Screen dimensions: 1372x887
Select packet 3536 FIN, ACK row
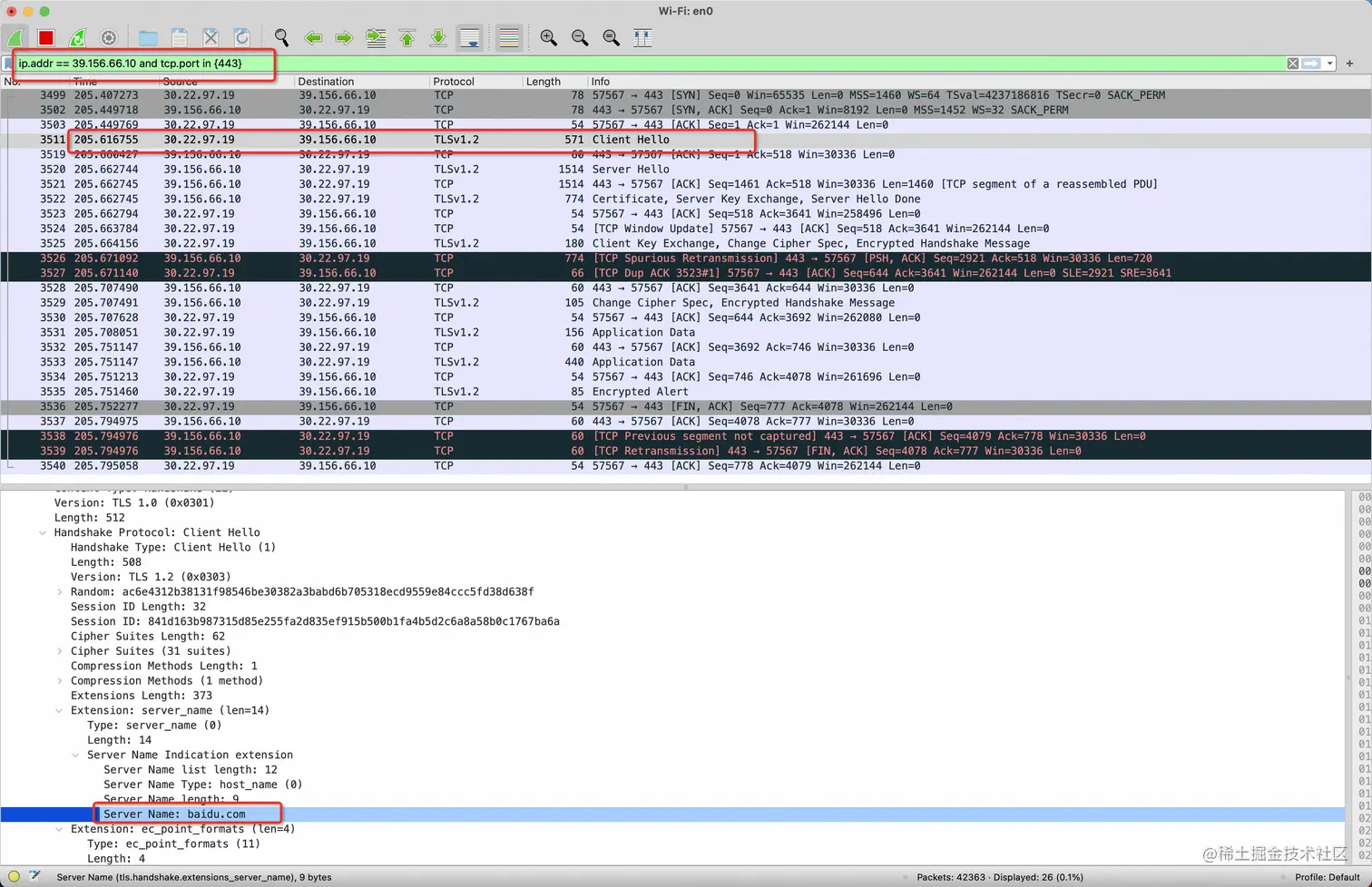pos(685,406)
